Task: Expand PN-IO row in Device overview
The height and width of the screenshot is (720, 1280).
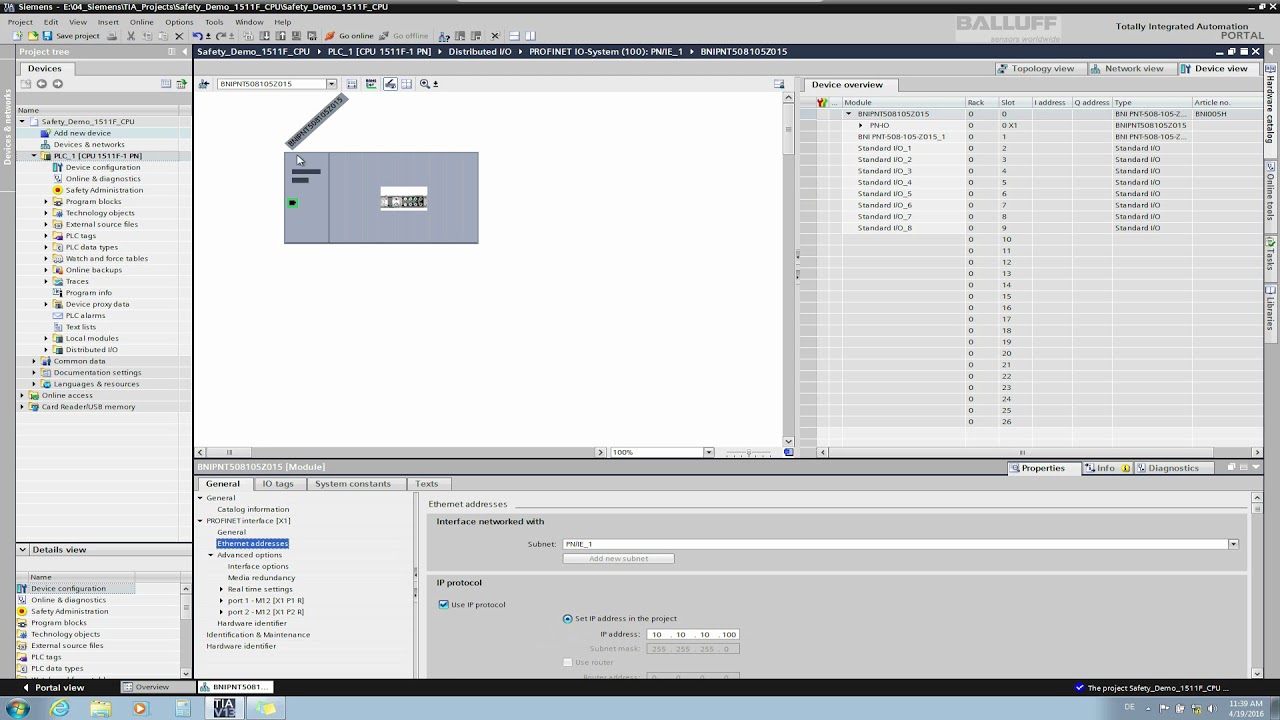Action: pyautogui.click(x=861, y=125)
